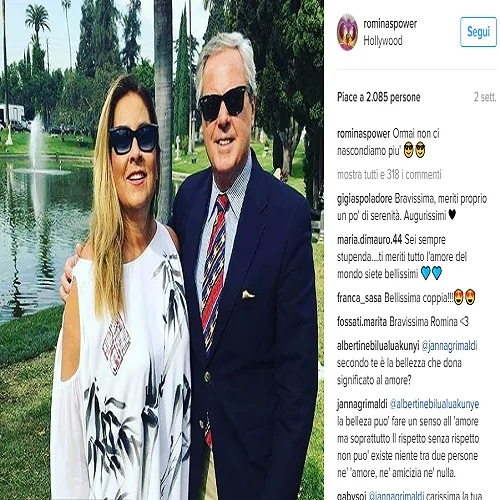
Task: Click rominaspower name in the caption
Action: point(363,134)
